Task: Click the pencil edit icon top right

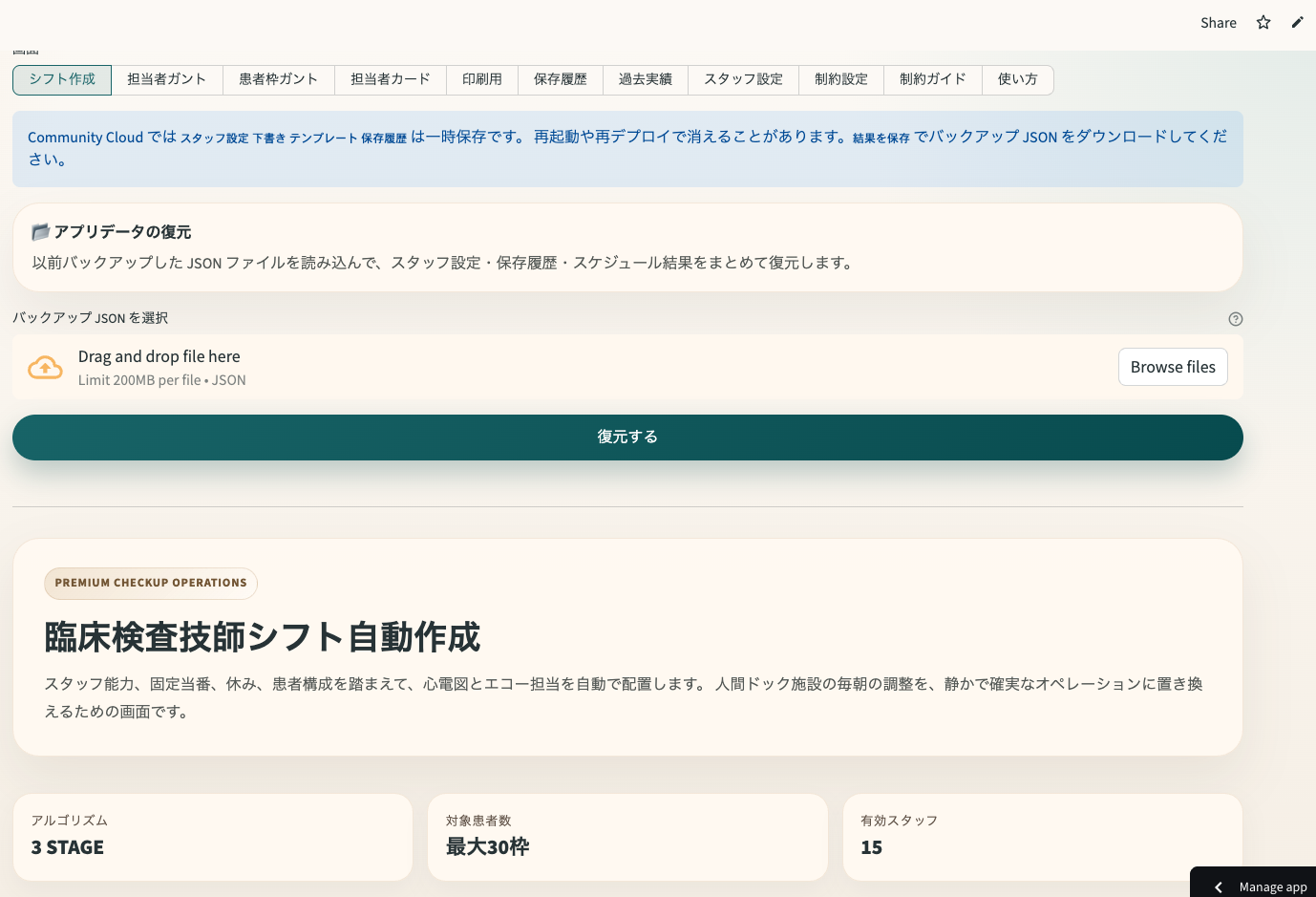Action: pos(1297,22)
